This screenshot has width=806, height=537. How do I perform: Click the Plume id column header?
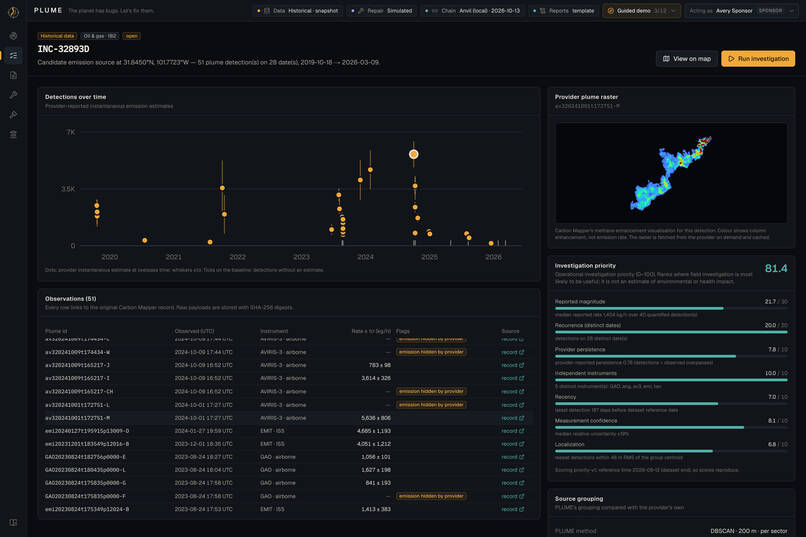56,331
